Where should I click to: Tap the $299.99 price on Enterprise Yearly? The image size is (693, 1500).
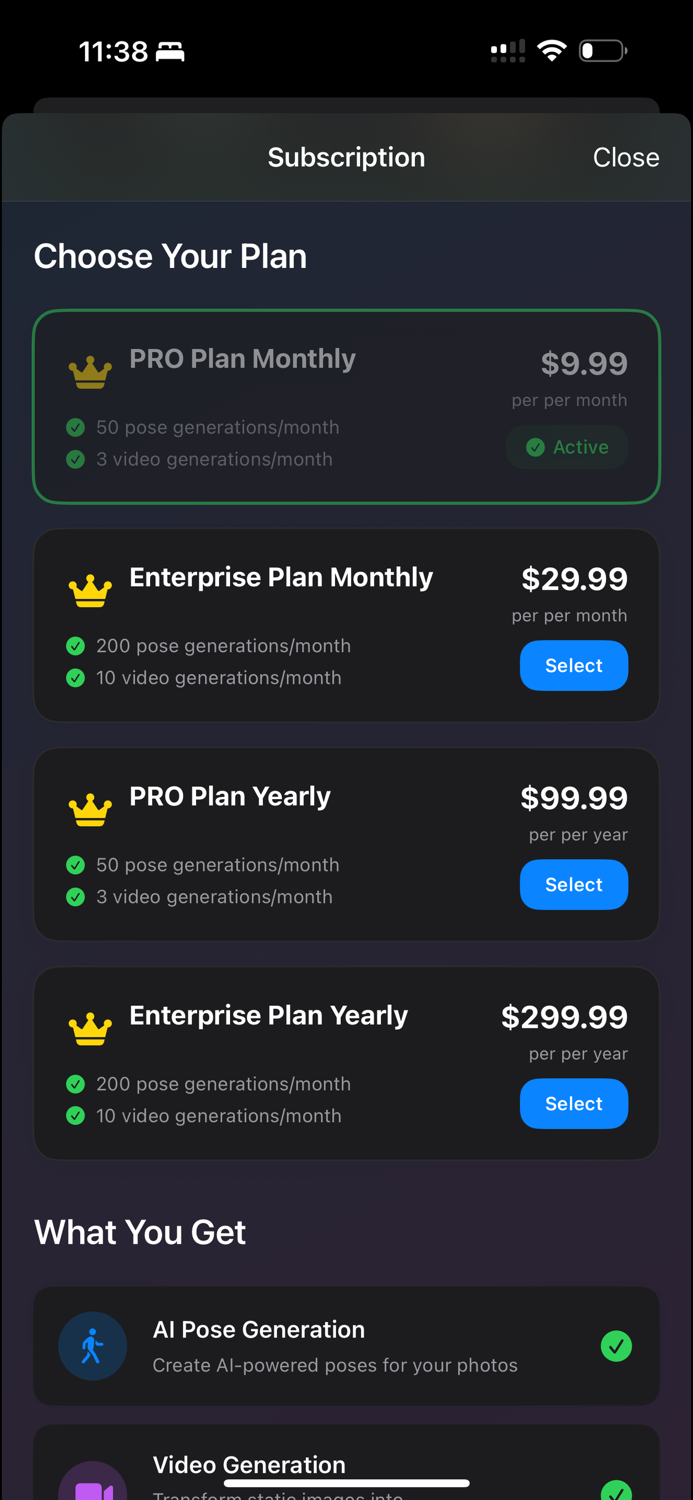564,1017
